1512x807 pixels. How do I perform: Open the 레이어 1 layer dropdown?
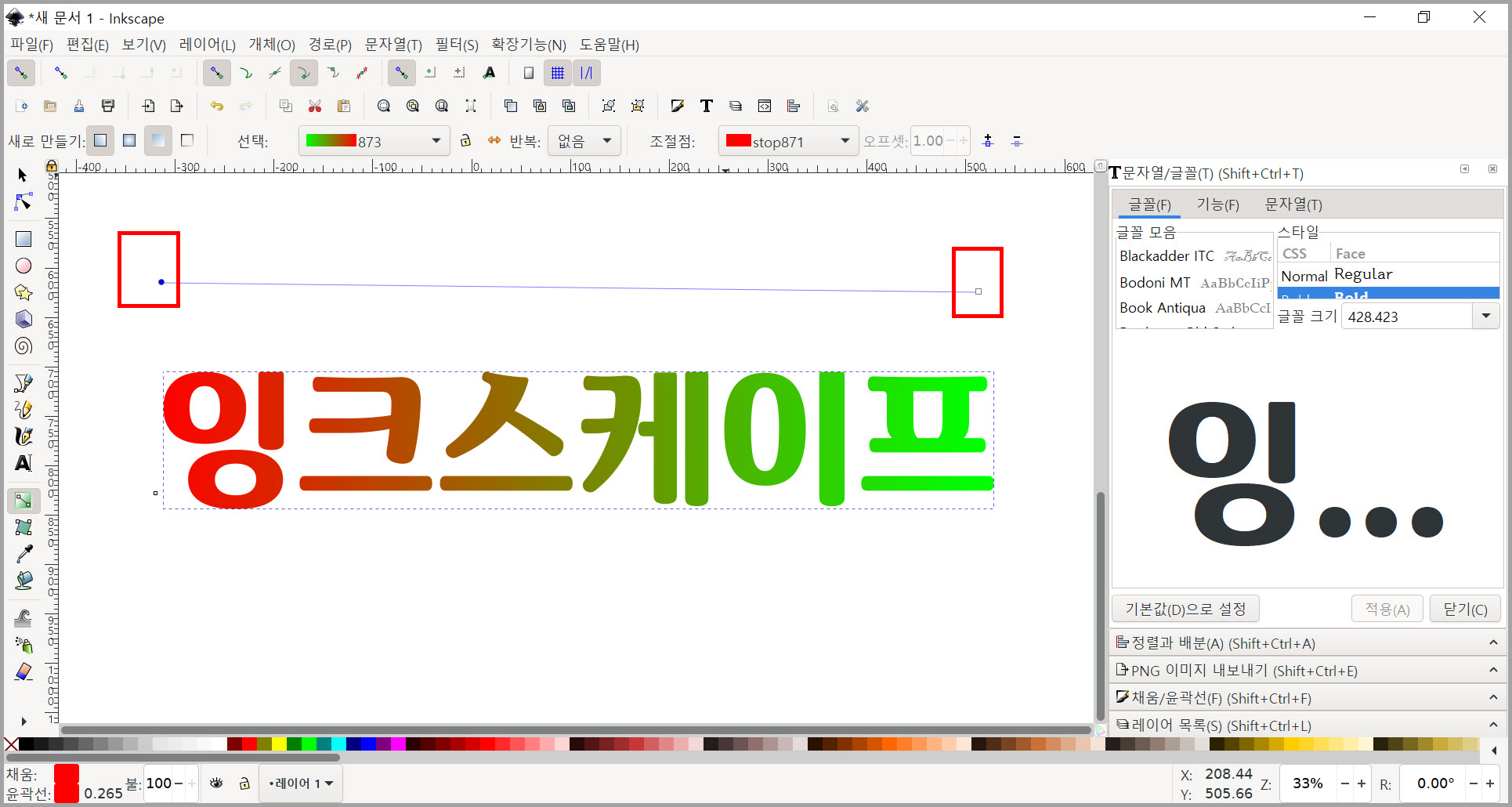click(x=302, y=783)
